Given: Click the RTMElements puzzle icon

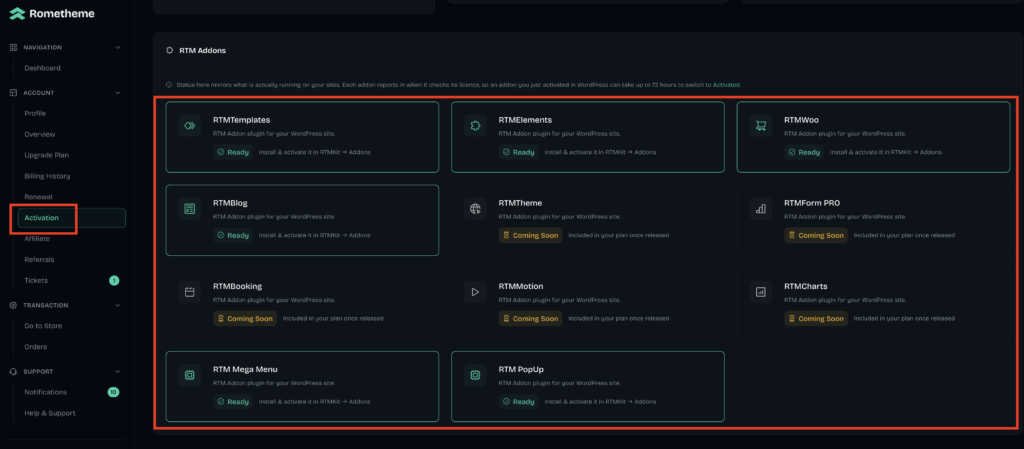Looking at the screenshot, I should tap(475, 126).
